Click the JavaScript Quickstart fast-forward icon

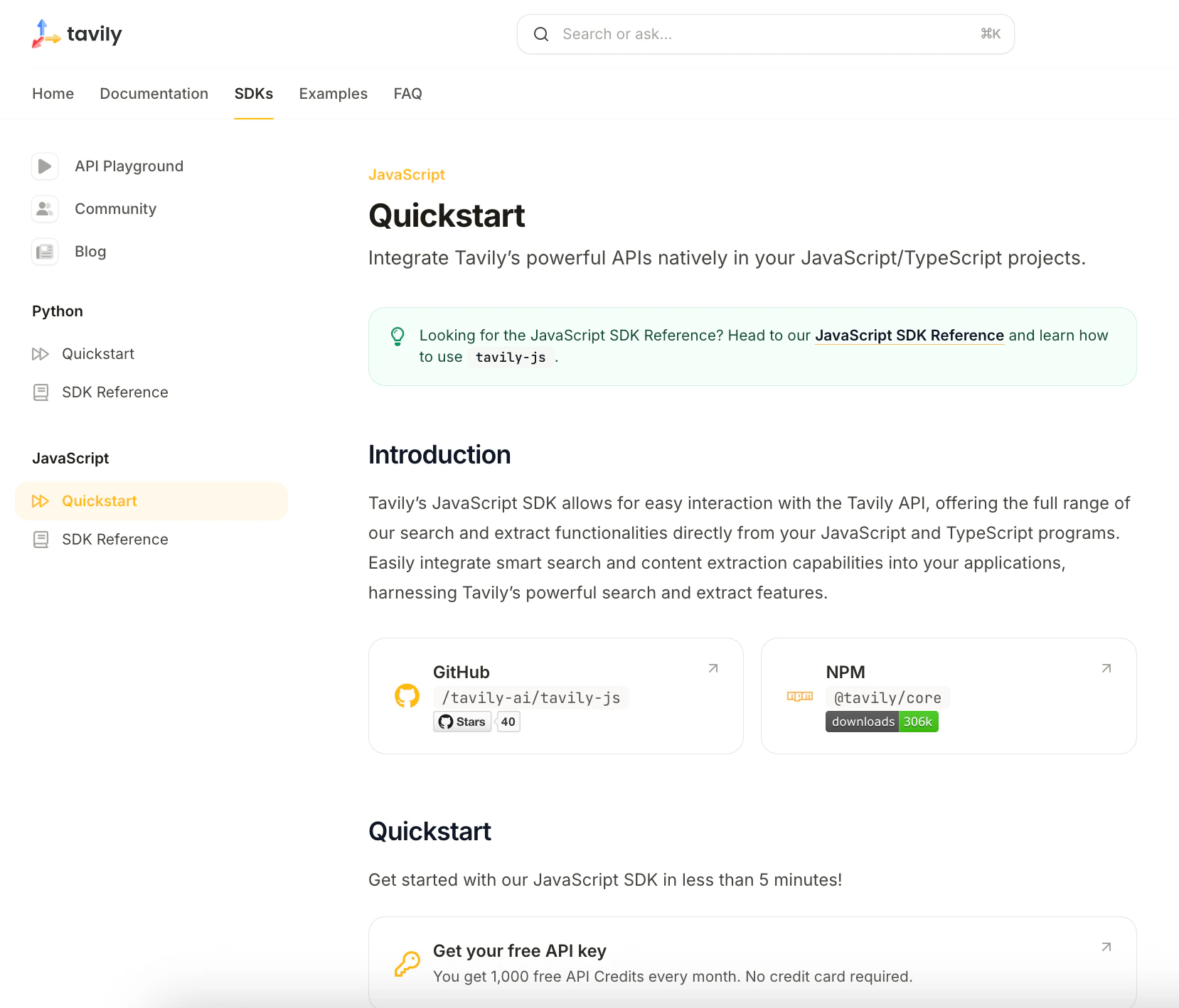click(x=41, y=501)
